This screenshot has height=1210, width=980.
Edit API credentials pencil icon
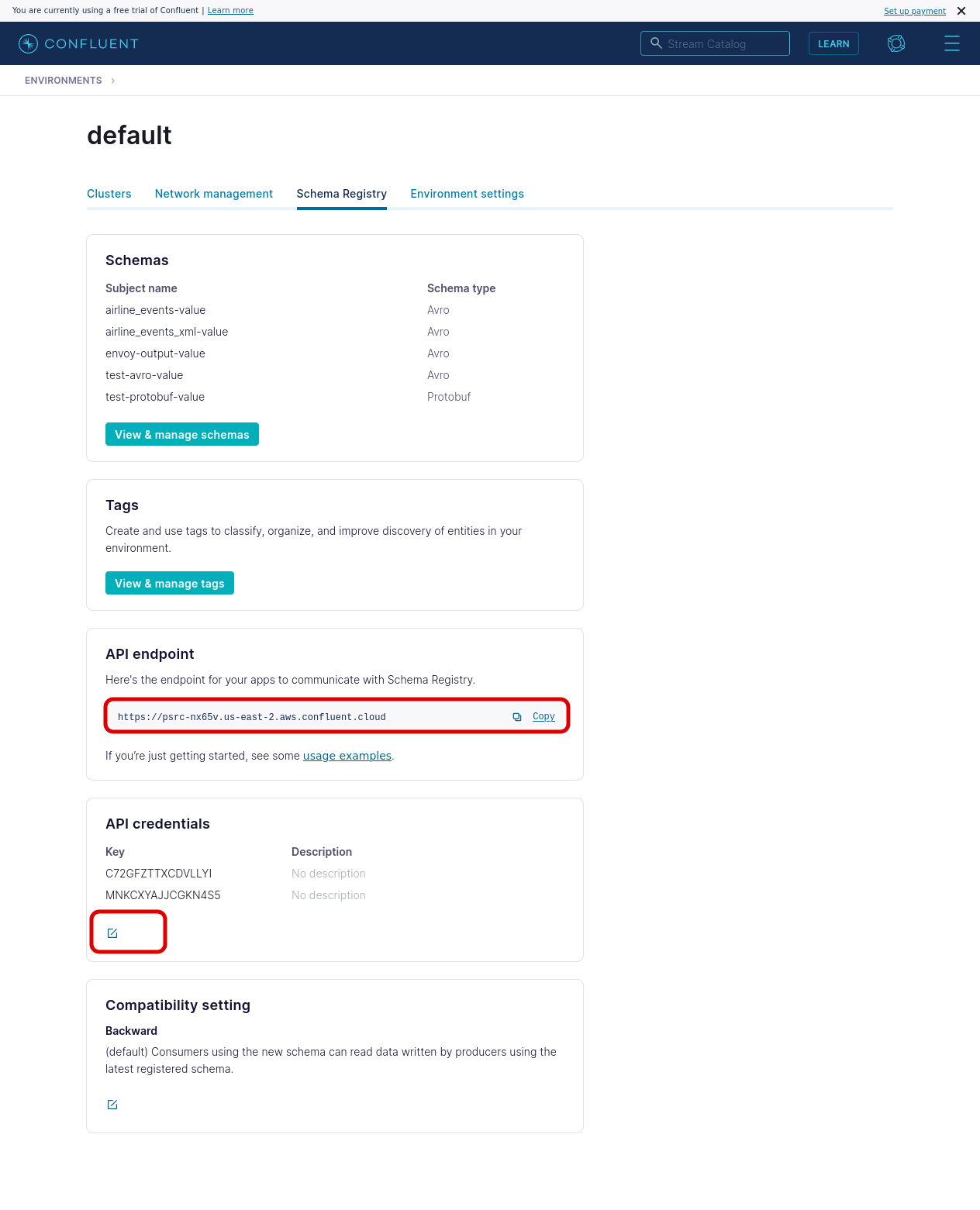(x=112, y=933)
